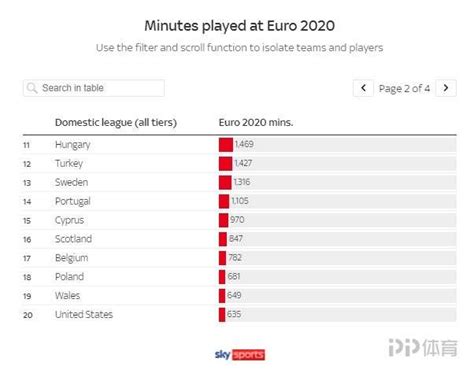Sort by Domestic league column header
The width and height of the screenshot is (474, 373).
[x=116, y=123]
